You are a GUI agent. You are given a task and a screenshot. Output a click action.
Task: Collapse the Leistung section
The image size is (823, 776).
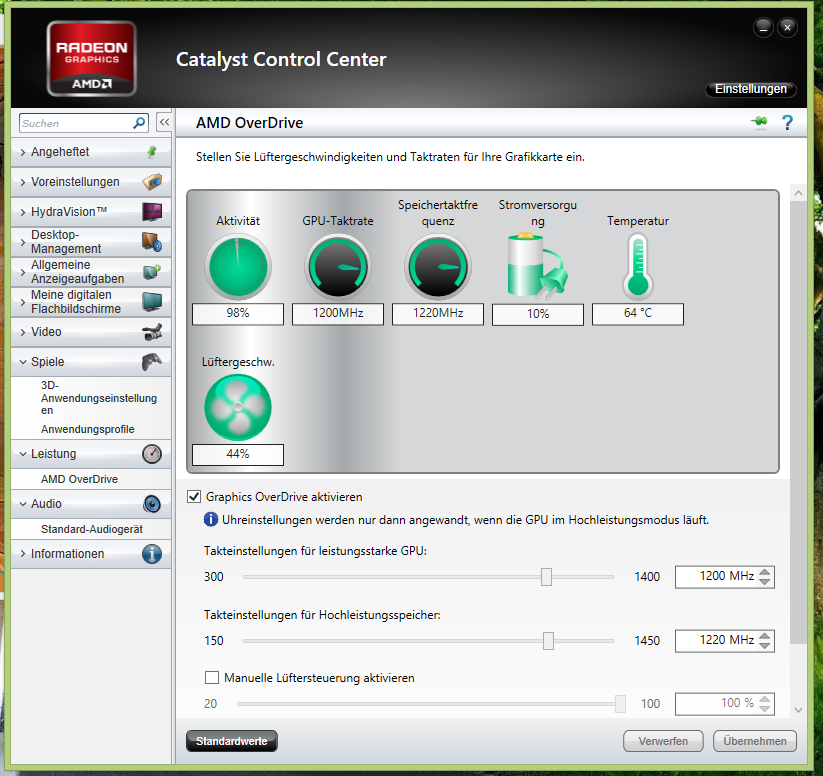coord(23,454)
